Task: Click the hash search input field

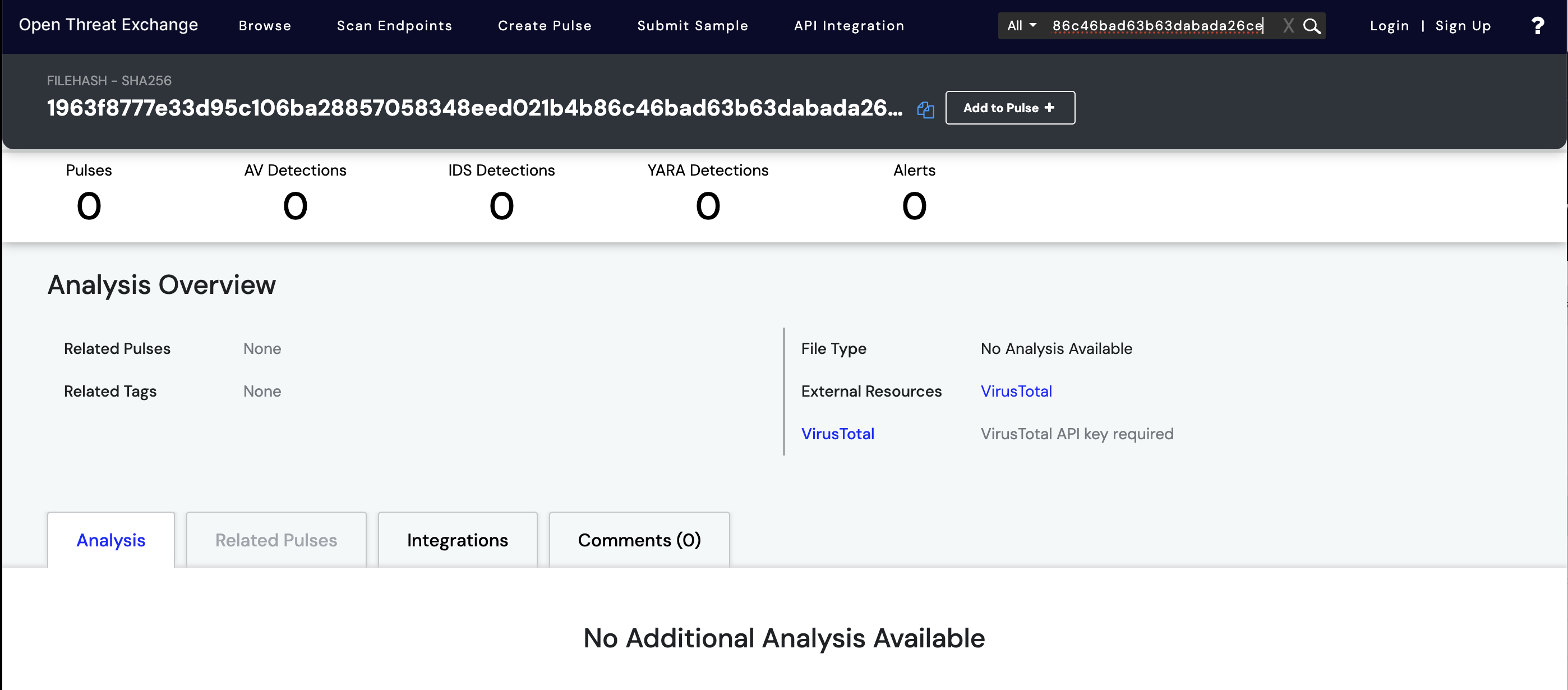Action: (1156, 26)
